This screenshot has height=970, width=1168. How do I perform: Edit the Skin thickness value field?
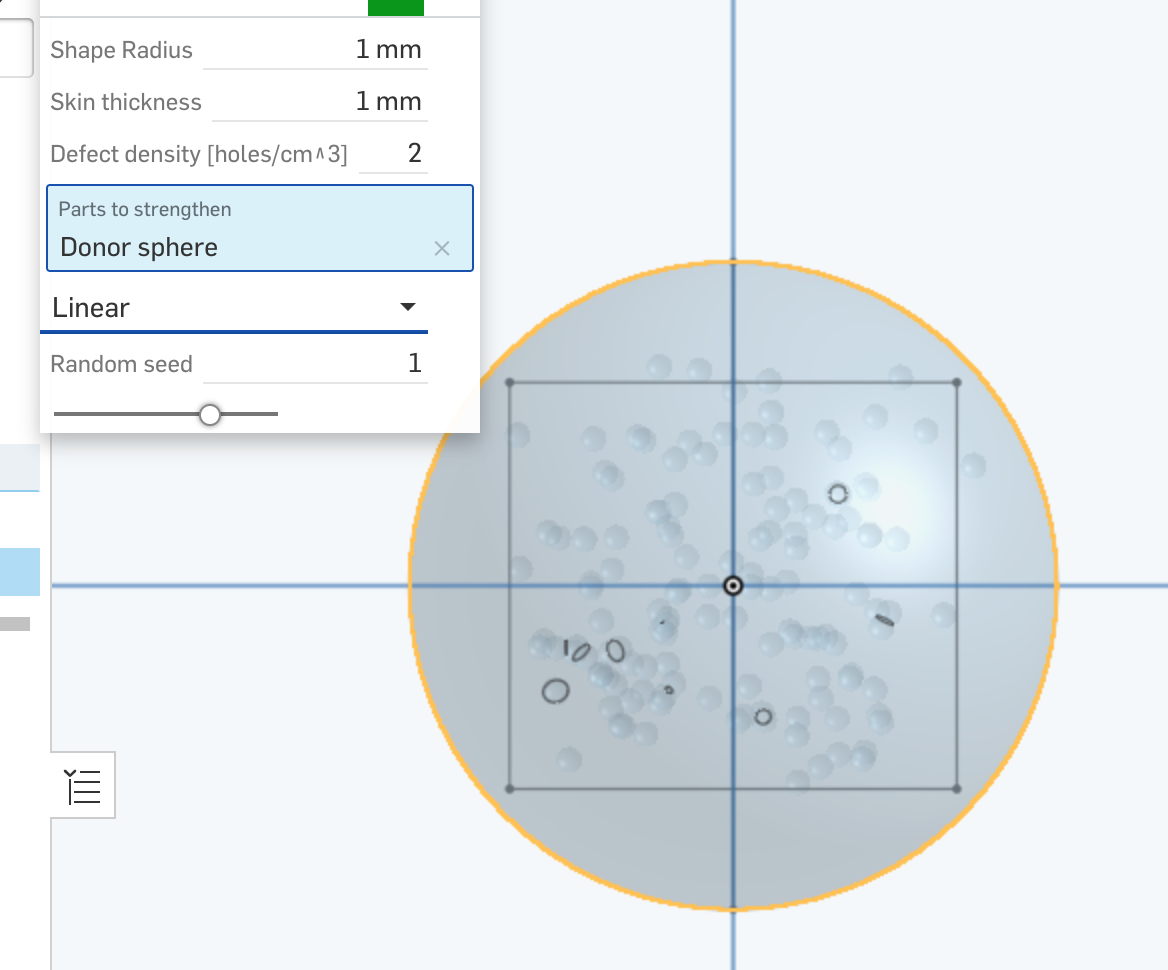pos(320,102)
